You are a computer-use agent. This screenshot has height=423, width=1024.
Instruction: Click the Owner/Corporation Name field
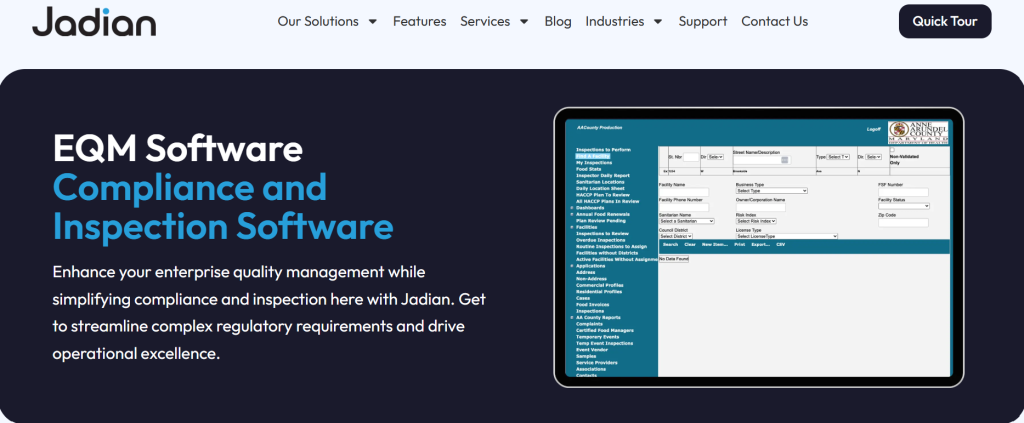click(x=761, y=208)
